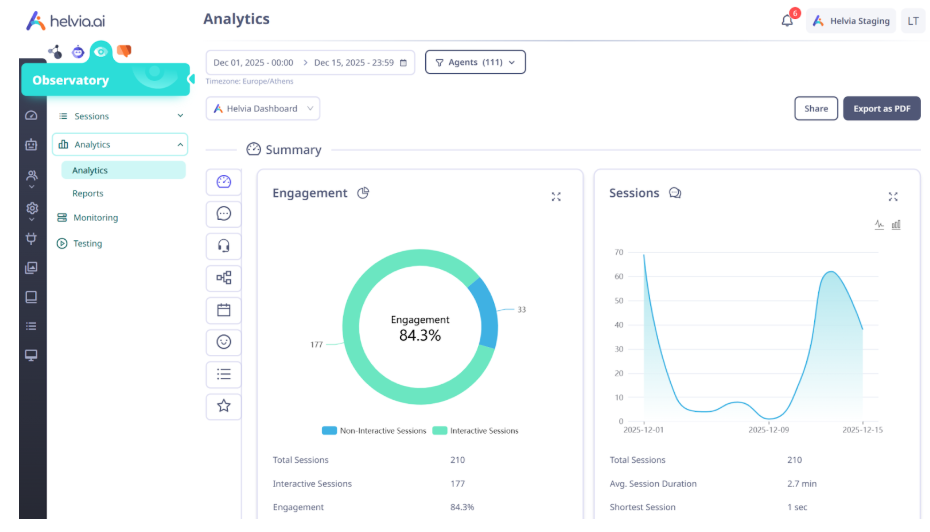Open Reports under Analytics
The width and height of the screenshot is (930, 532).
coord(88,193)
